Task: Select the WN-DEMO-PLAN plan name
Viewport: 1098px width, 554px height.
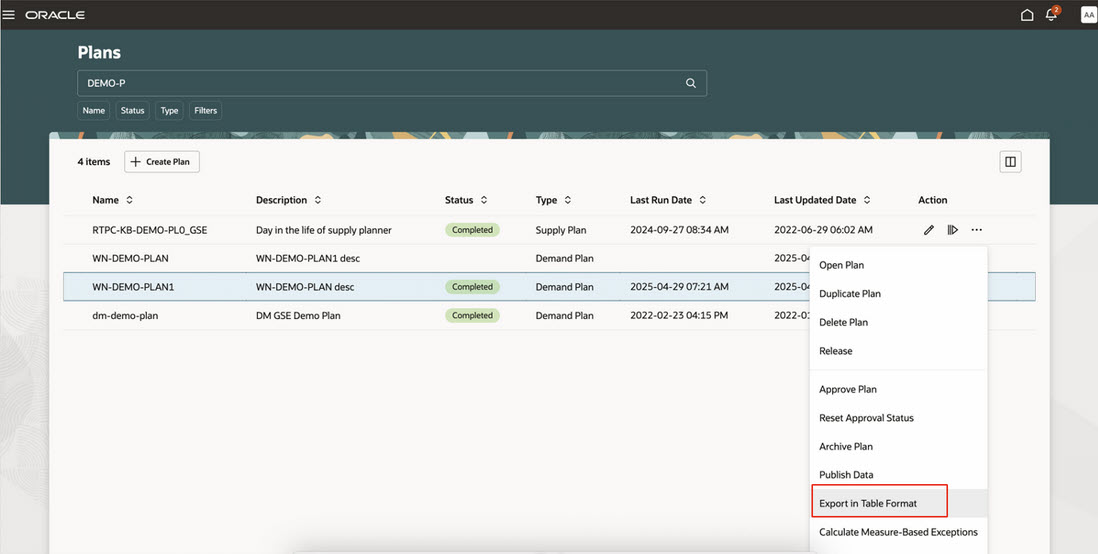Action: [x=130, y=258]
